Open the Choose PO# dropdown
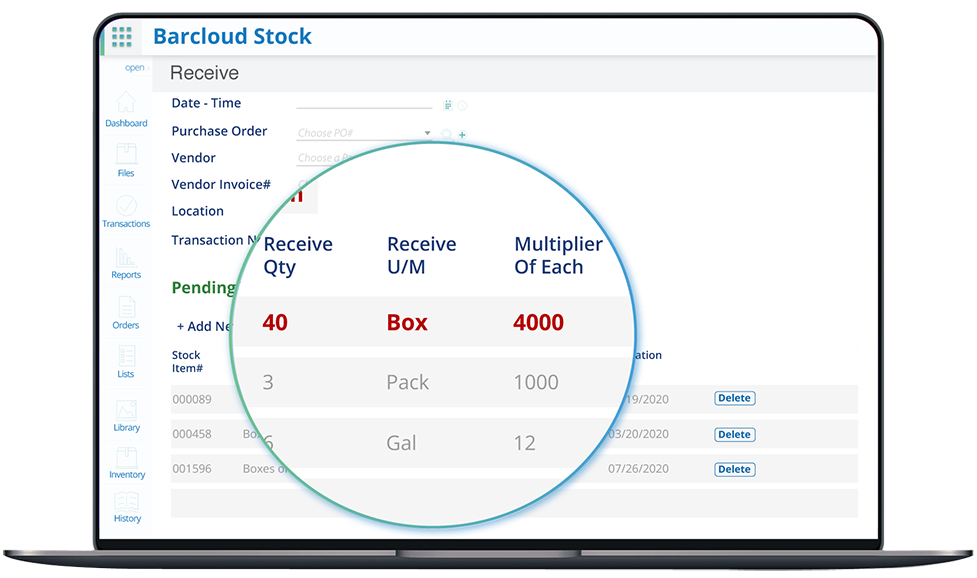Image resolution: width=977 pixels, height=578 pixels. [364, 133]
